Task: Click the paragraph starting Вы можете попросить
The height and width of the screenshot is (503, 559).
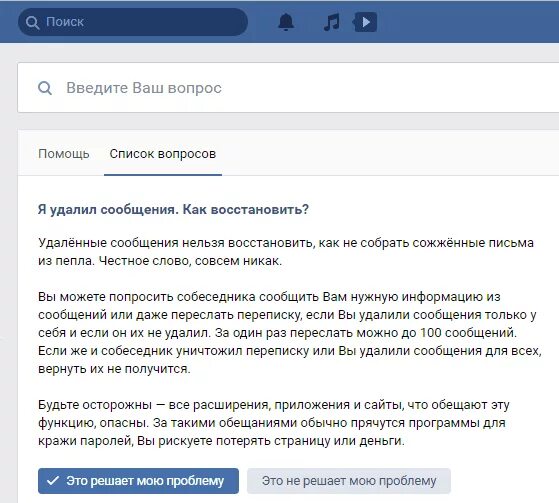Action: tap(290, 333)
